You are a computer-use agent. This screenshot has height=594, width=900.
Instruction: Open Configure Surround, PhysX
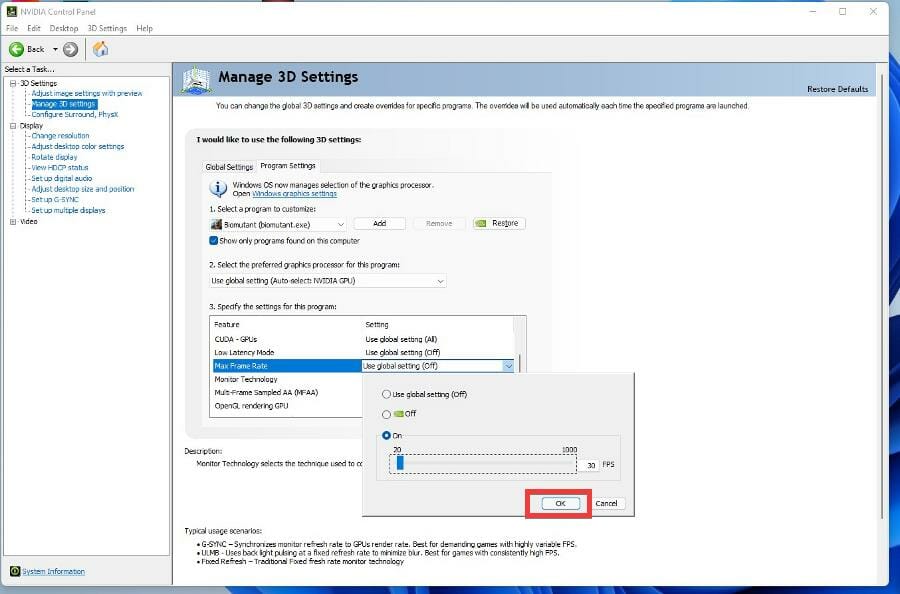pos(75,114)
